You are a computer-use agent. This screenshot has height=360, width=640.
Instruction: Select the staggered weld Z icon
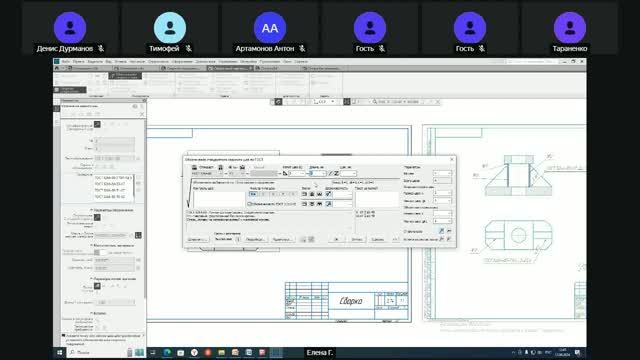(336, 173)
